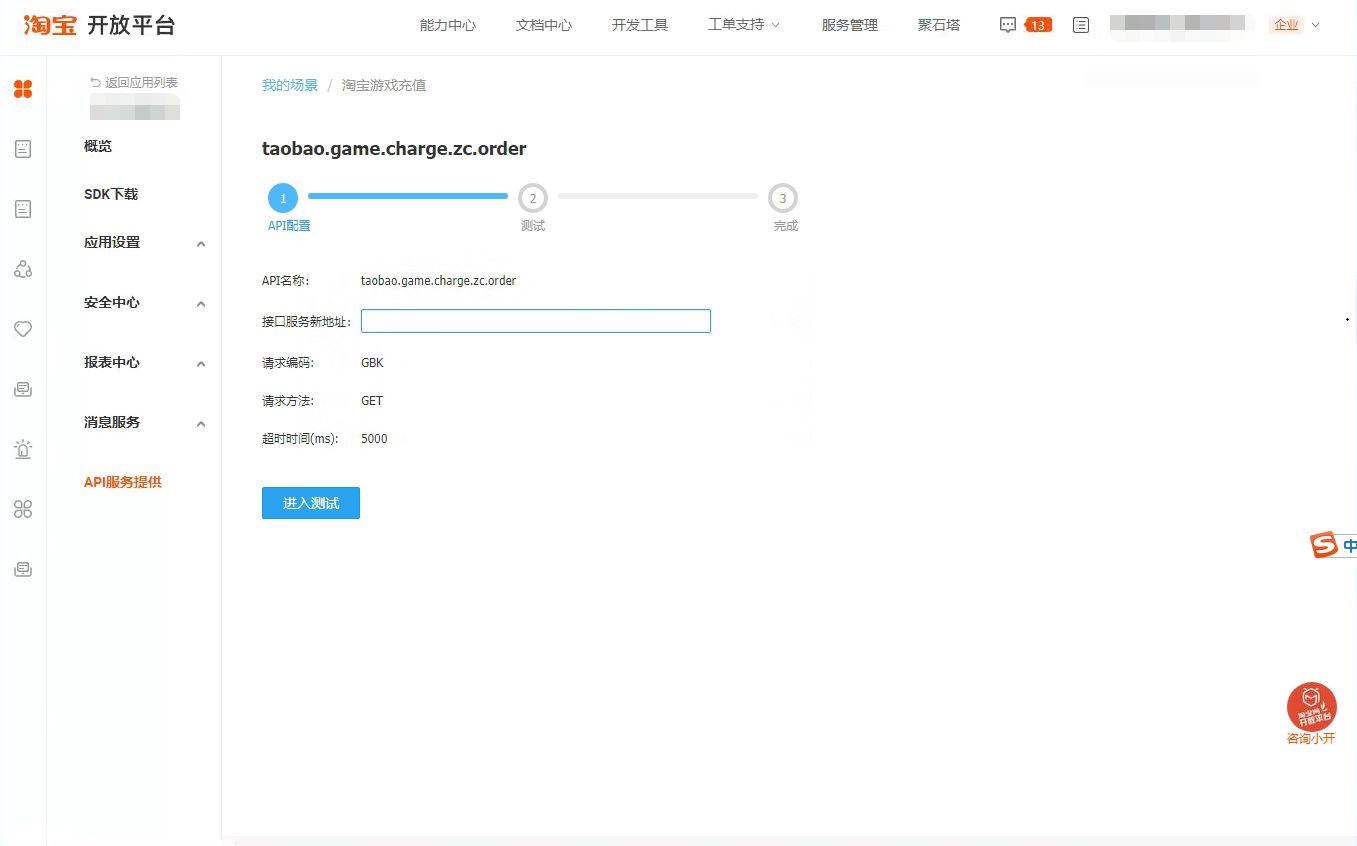Click the return arrow icon beside 返回应用列表
Viewport: 1357px width, 846px height.
click(x=96, y=82)
